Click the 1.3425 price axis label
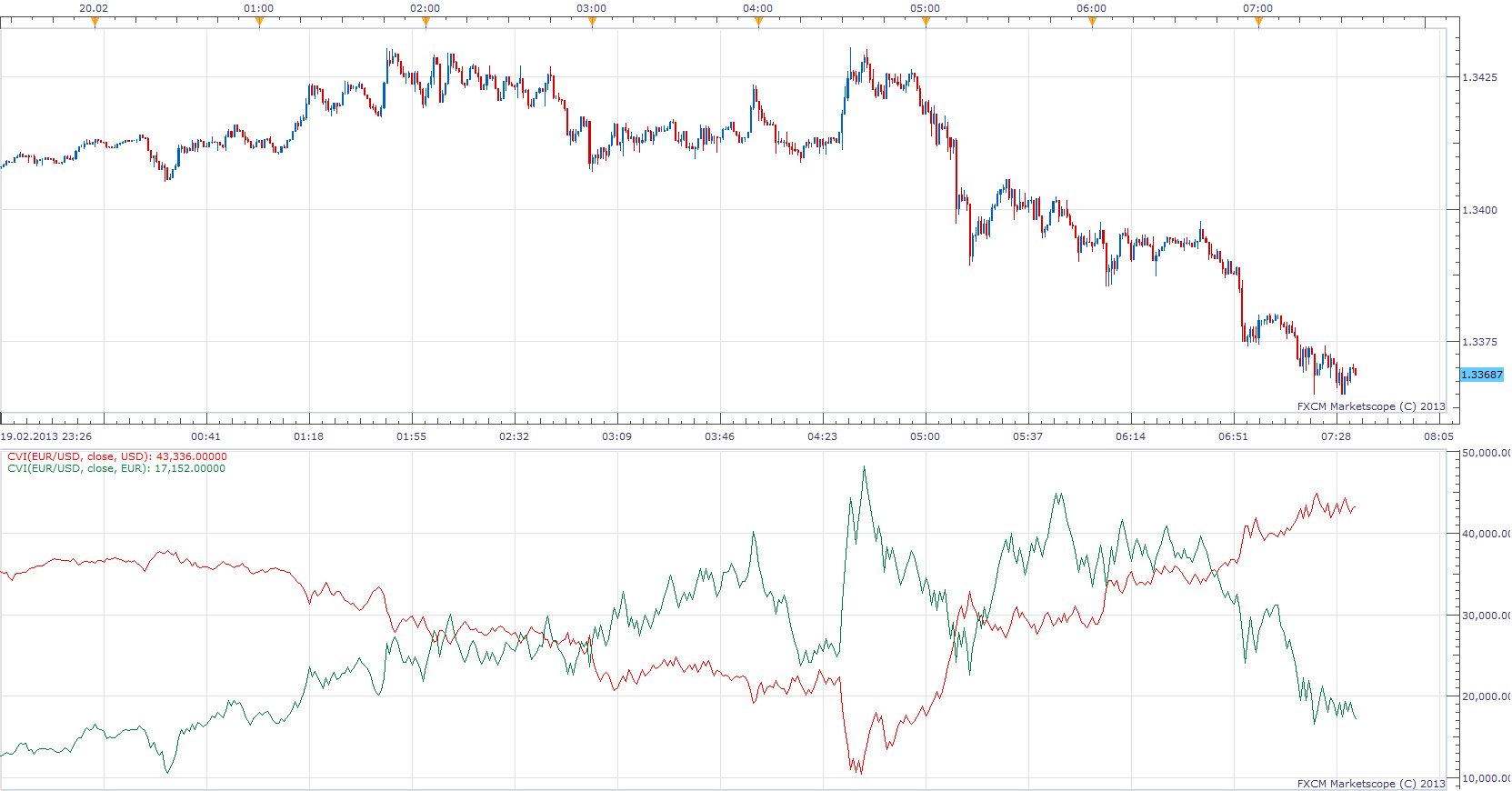The height and width of the screenshot is (791, 1512). (x=1479, y=77)
